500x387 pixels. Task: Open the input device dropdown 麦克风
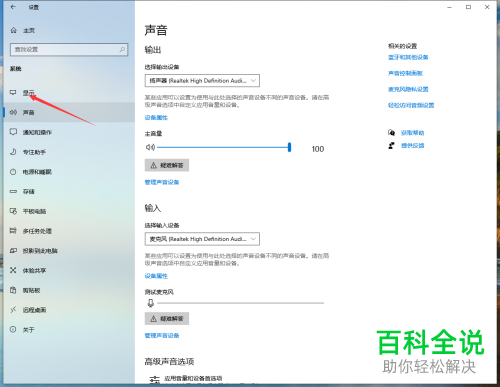[202, 239]
